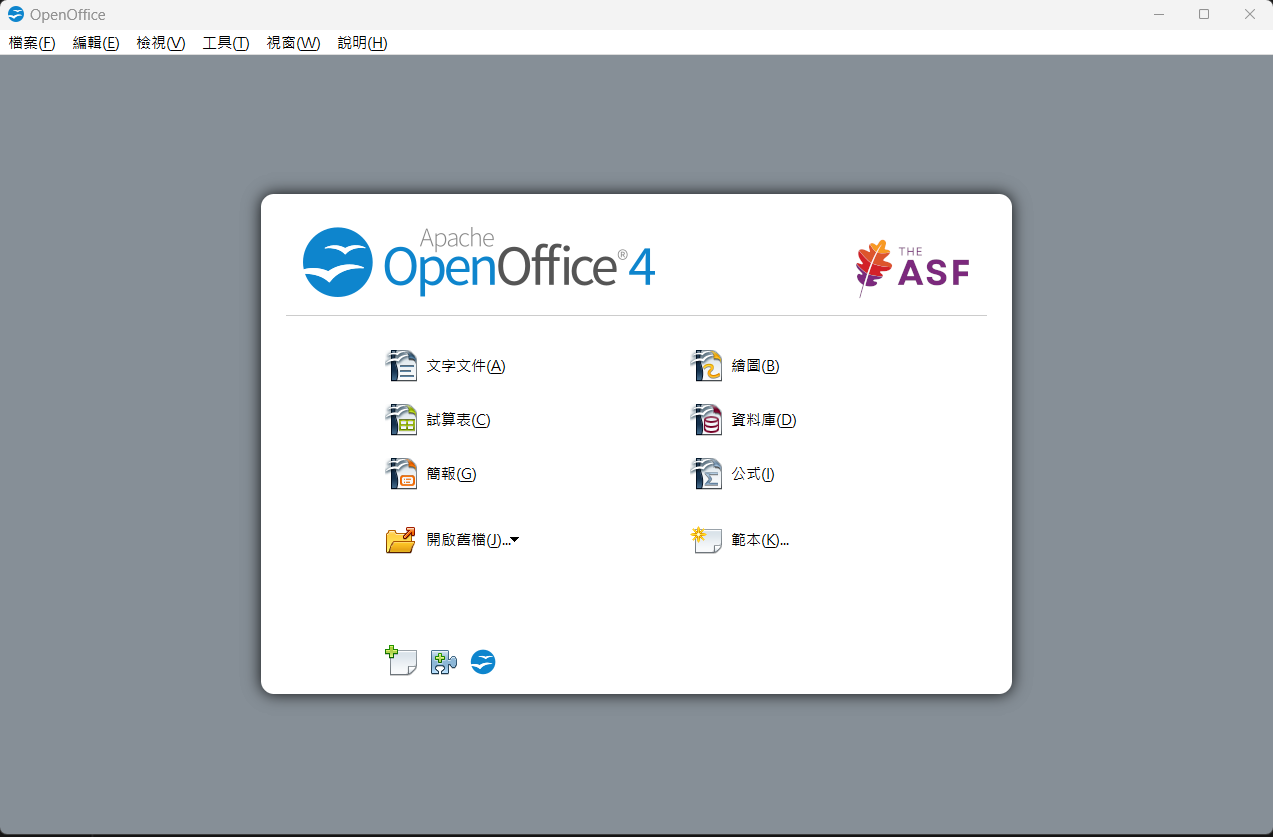Open the 說明(H) menu
The image size is (1273, 837).
tap(362, 43)
